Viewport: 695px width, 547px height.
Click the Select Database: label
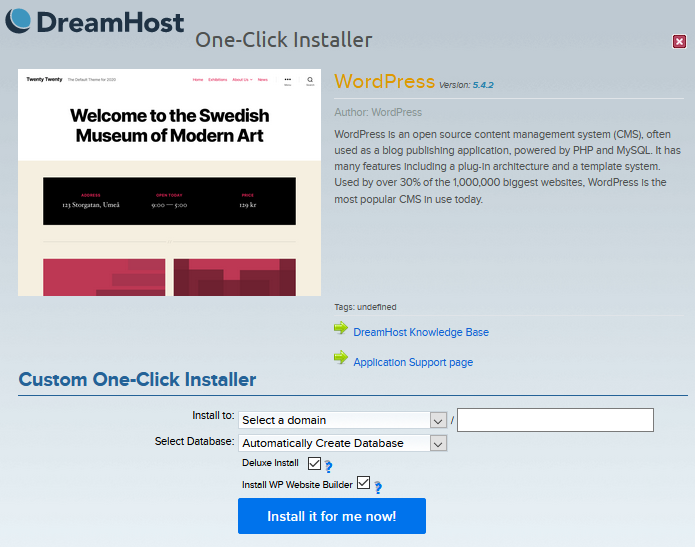tap(195, 442)
